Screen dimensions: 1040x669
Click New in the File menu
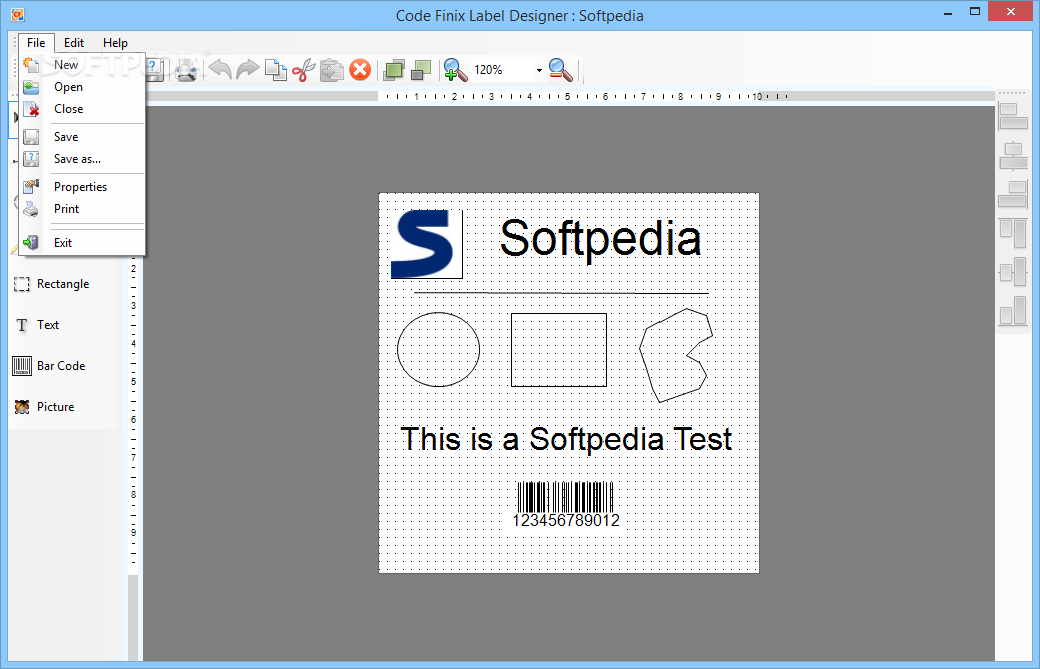pyautogui.click(x=82, y=65)
